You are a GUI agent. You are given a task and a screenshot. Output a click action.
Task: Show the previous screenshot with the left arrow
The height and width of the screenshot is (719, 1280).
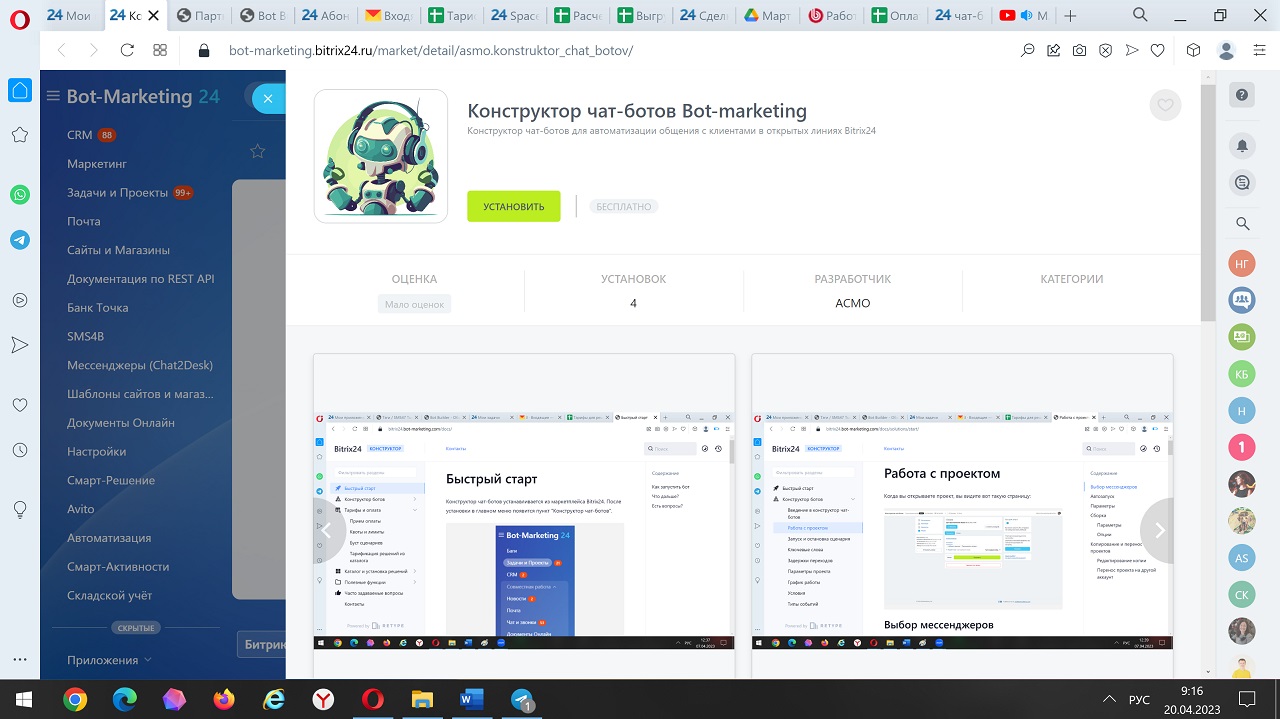point(327,531)
